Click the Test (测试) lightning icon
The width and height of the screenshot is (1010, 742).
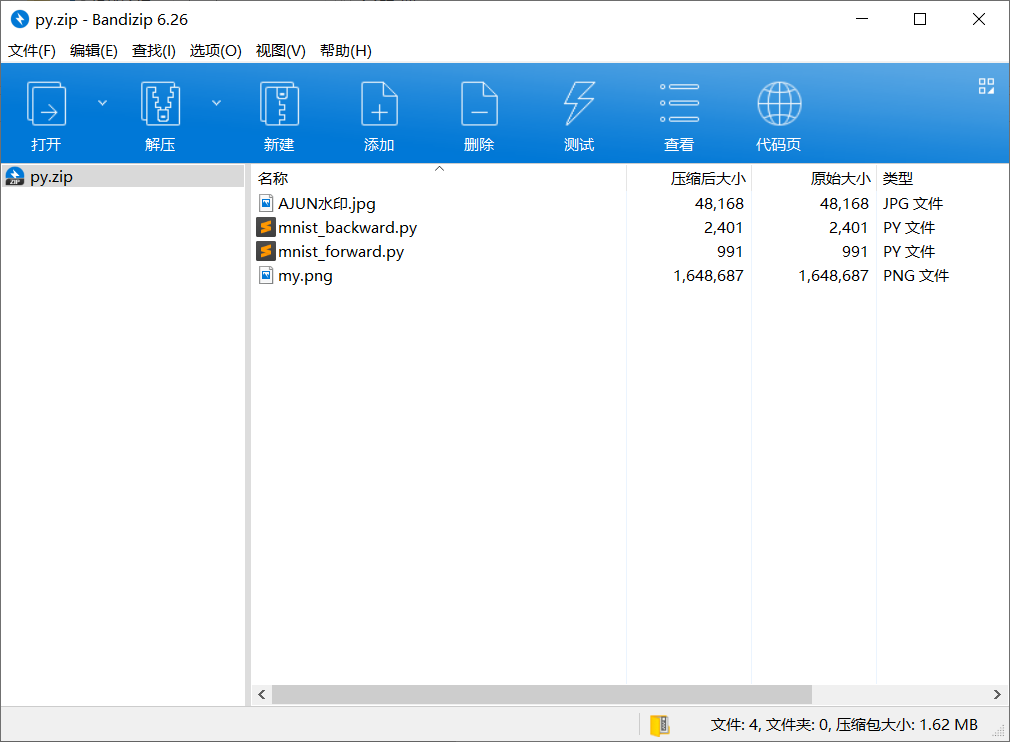pyautogui.click(x=579, y=104)
